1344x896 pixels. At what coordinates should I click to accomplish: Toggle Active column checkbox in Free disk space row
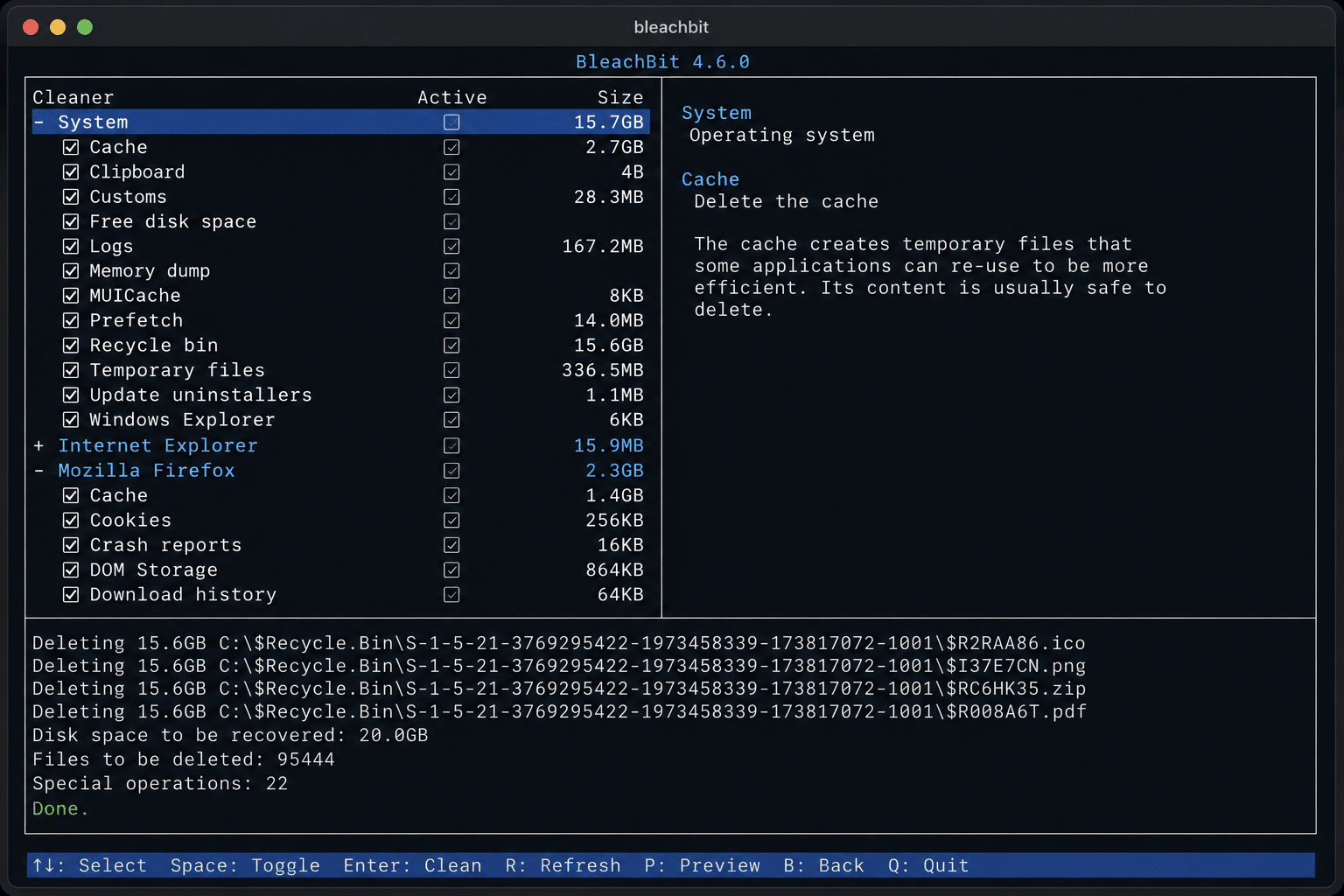[451, 221]
